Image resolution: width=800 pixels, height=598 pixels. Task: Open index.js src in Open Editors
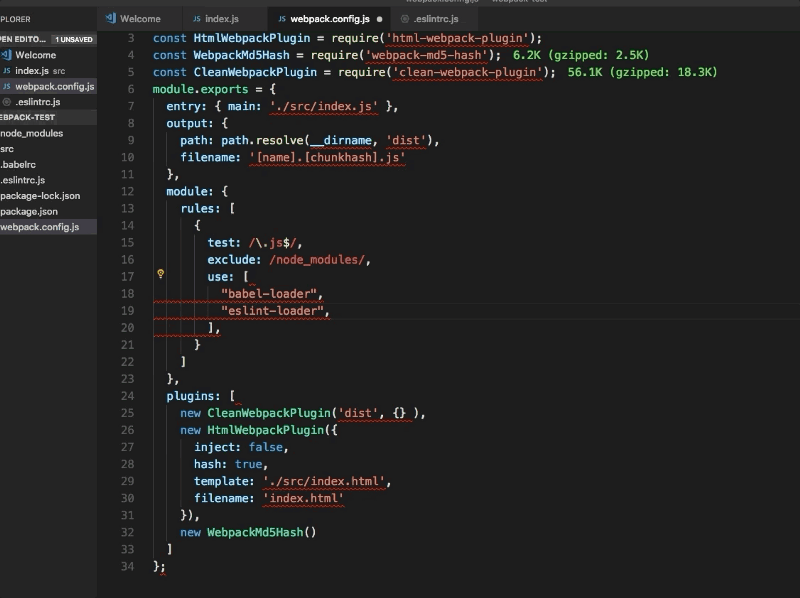(x=48, y=71)
